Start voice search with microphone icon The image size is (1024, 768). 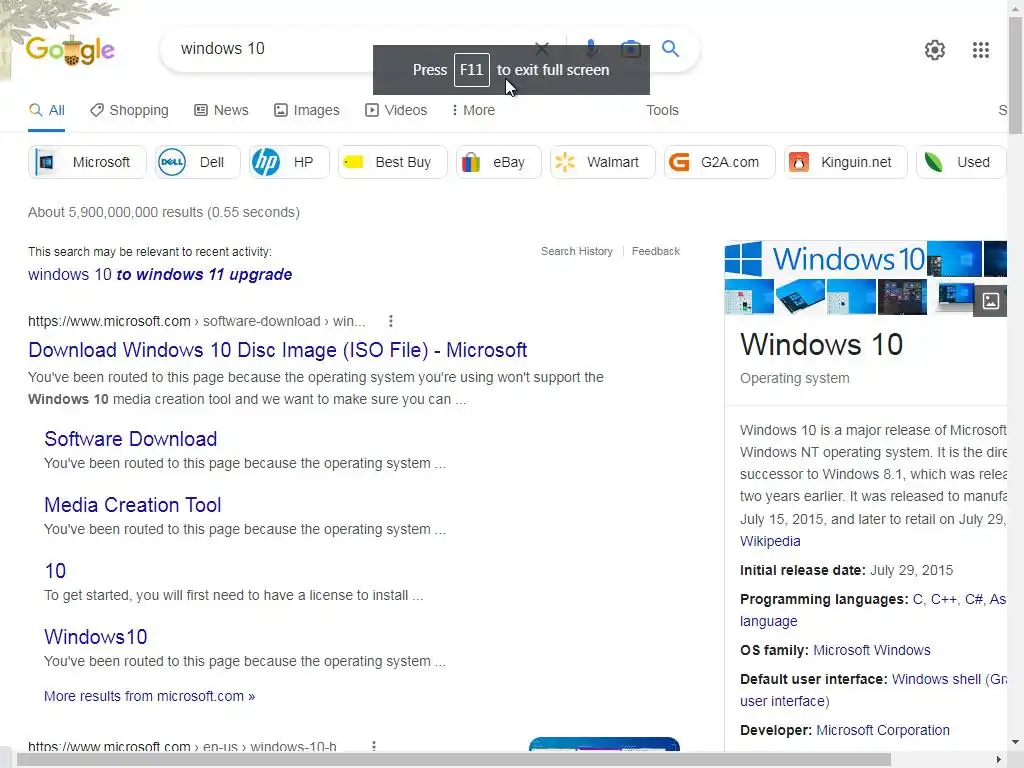pos(590,48)
